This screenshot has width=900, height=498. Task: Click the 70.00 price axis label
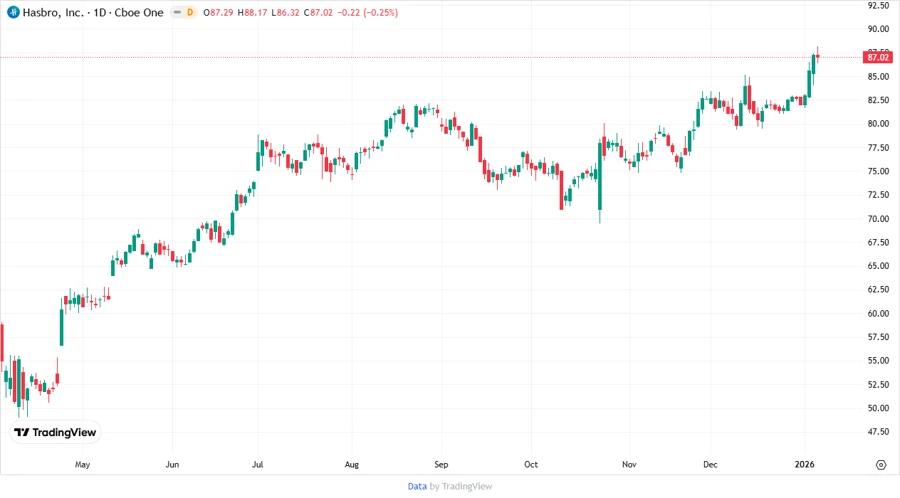point(878,219)
